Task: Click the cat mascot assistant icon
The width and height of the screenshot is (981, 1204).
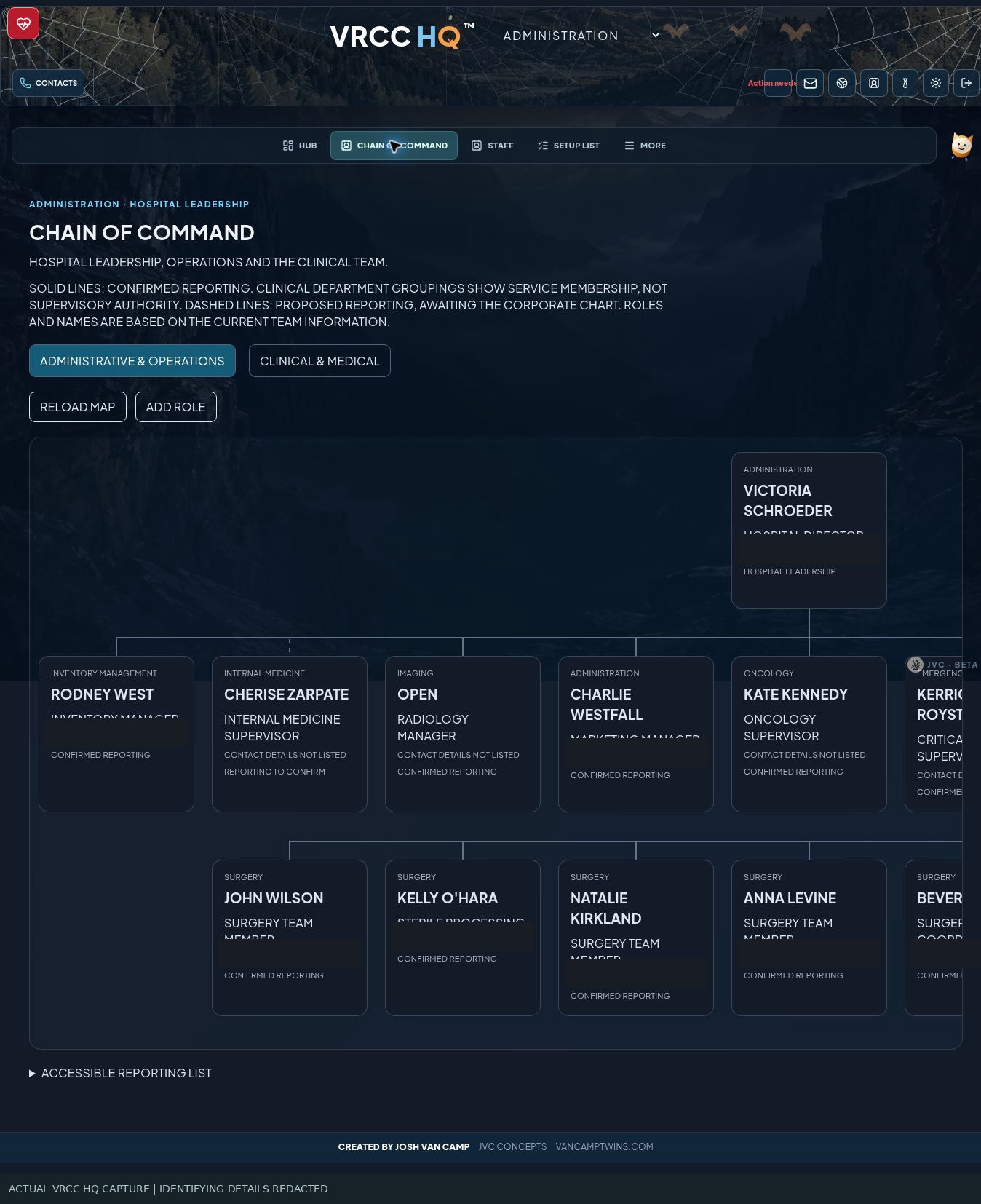Action: point(961,146)
